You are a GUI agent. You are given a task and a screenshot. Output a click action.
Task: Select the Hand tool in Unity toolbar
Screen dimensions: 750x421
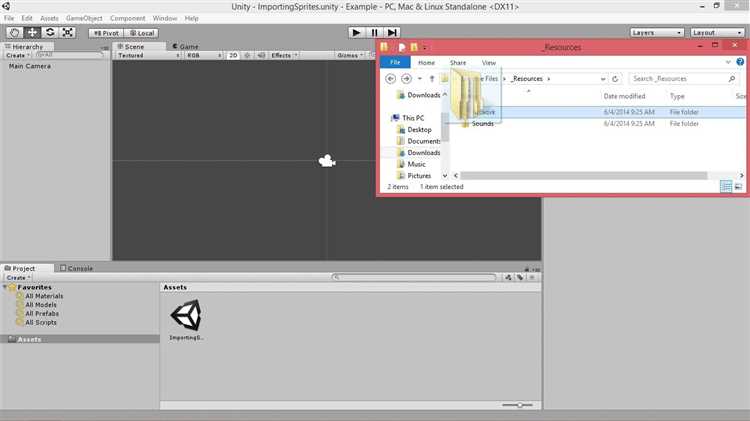pos(14,33)
